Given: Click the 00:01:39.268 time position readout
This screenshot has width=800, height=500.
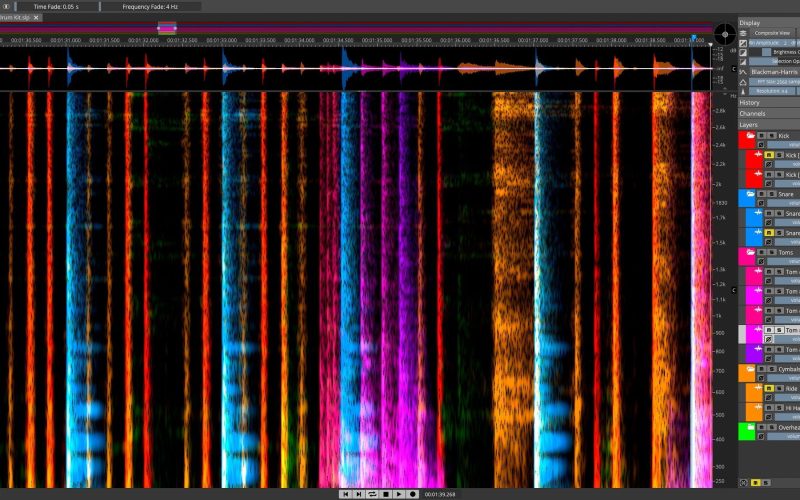Looking at the screenshot, I should (439, 494).
